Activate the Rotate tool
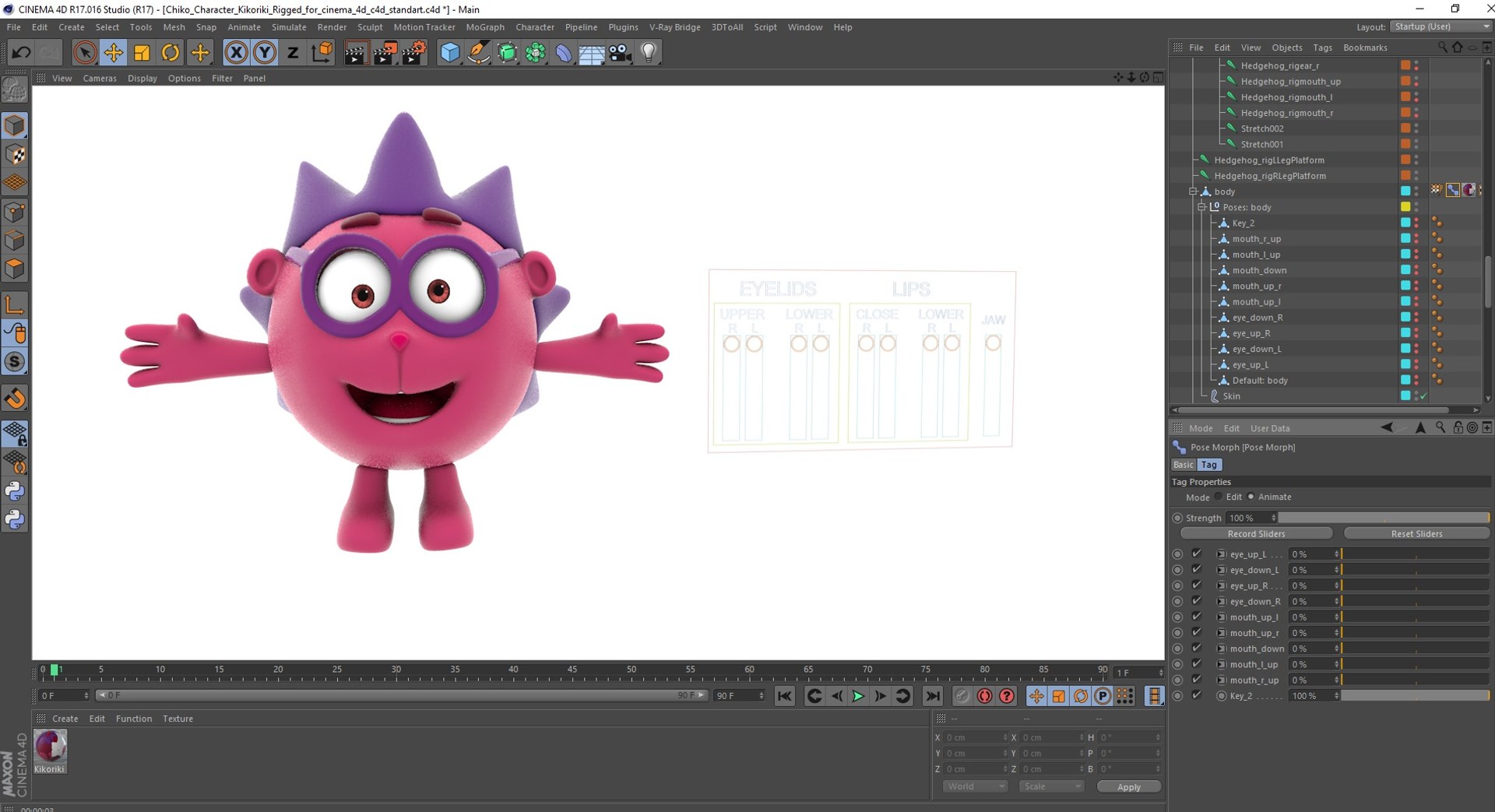This screenshot has height=812, width=1495. (x=171, y=53)
